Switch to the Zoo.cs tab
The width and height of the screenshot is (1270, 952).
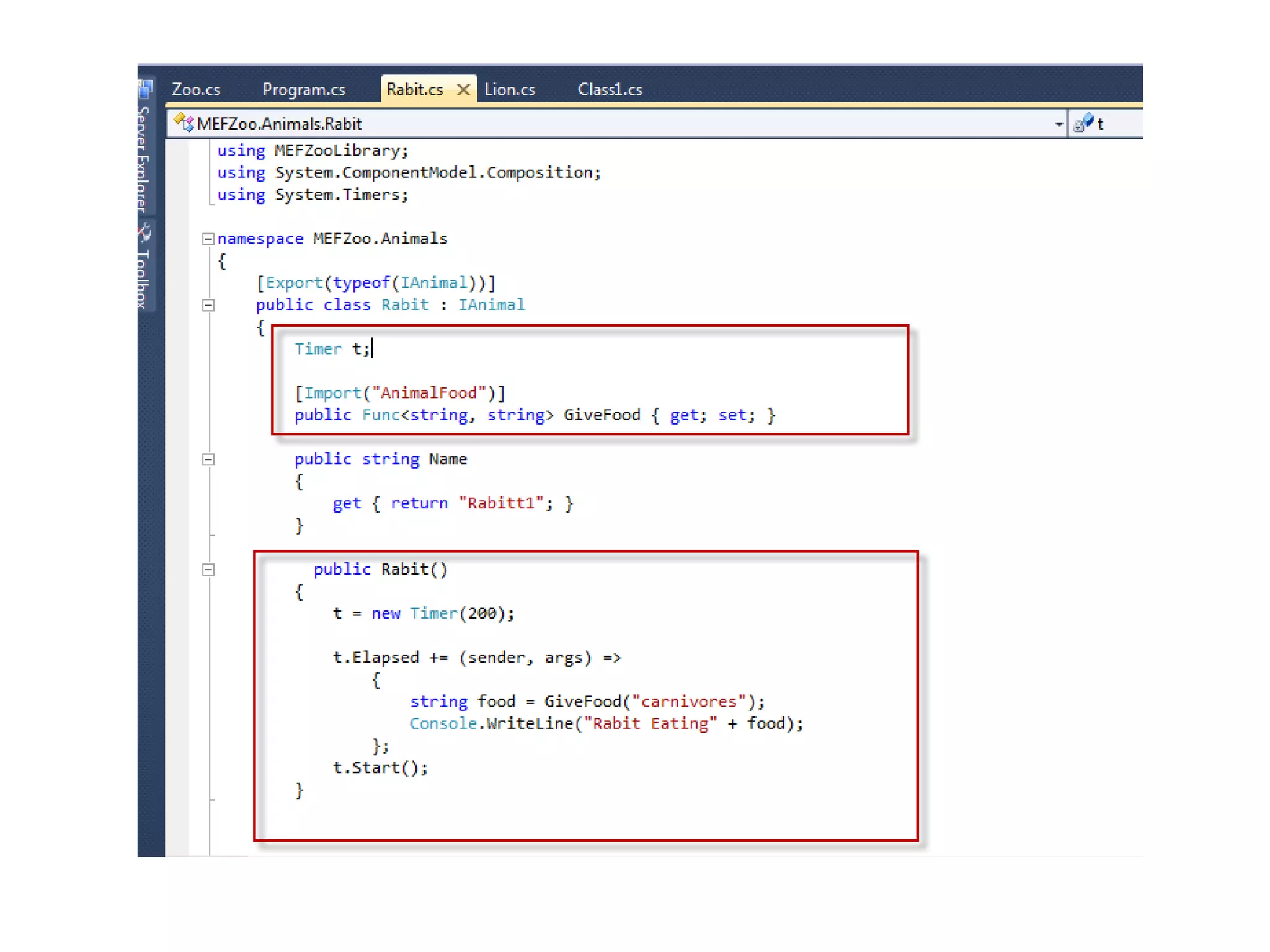click(x=196, y=90)
